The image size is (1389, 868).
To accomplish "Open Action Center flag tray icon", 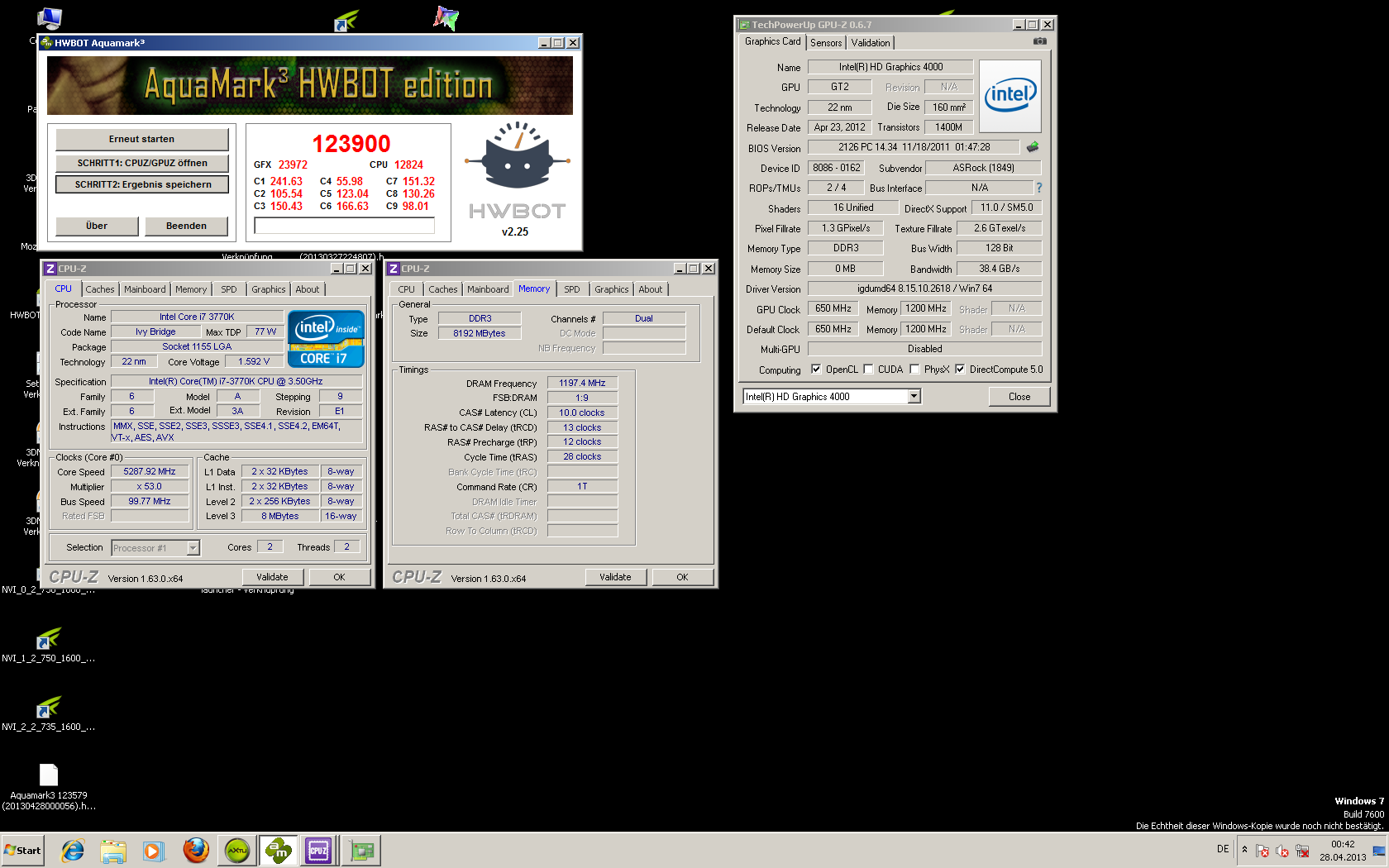I will (x=1263, y=851).
